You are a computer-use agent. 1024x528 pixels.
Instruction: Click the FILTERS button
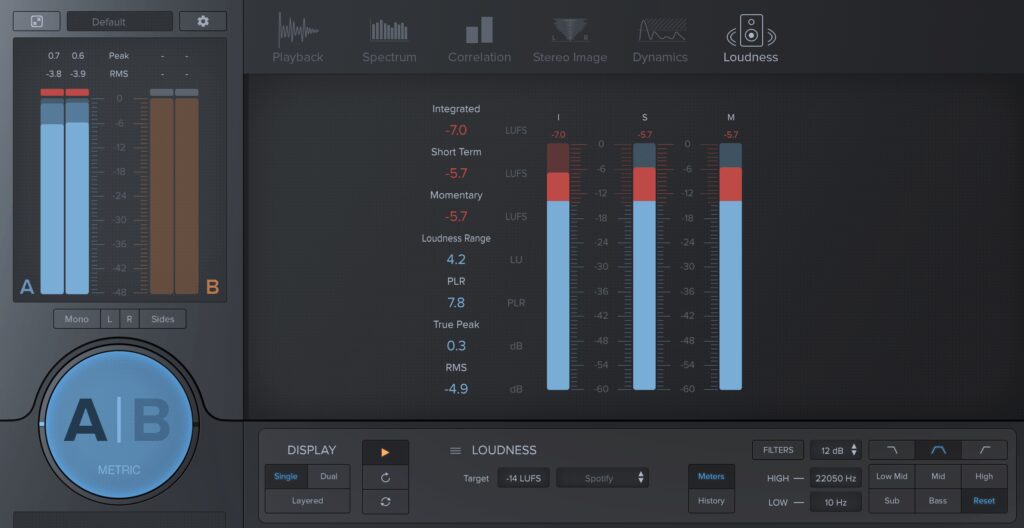(x=778, y=451)
